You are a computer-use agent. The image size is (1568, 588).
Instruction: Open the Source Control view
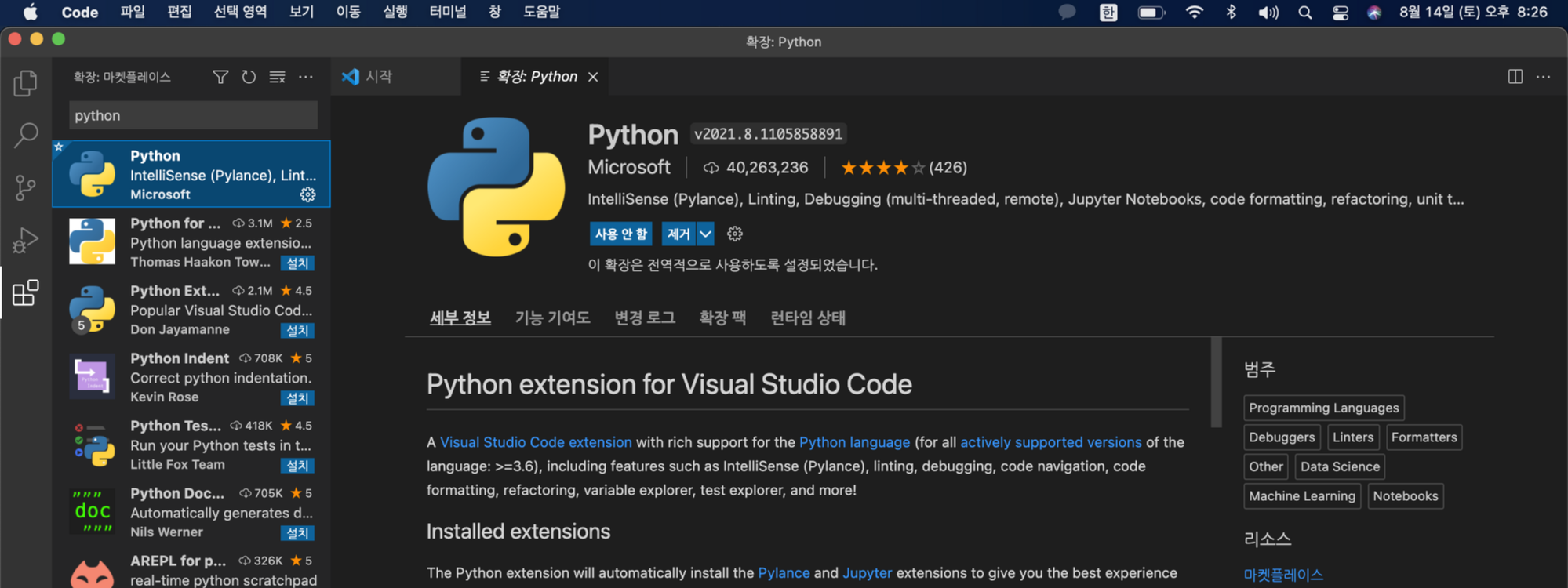point(25,187)
